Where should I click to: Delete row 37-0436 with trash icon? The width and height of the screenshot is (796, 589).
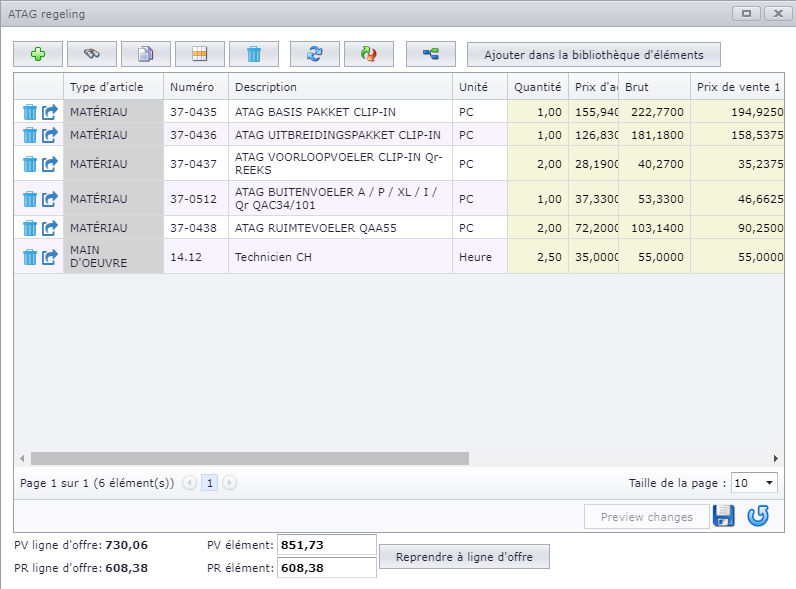(x=30, y=135)
